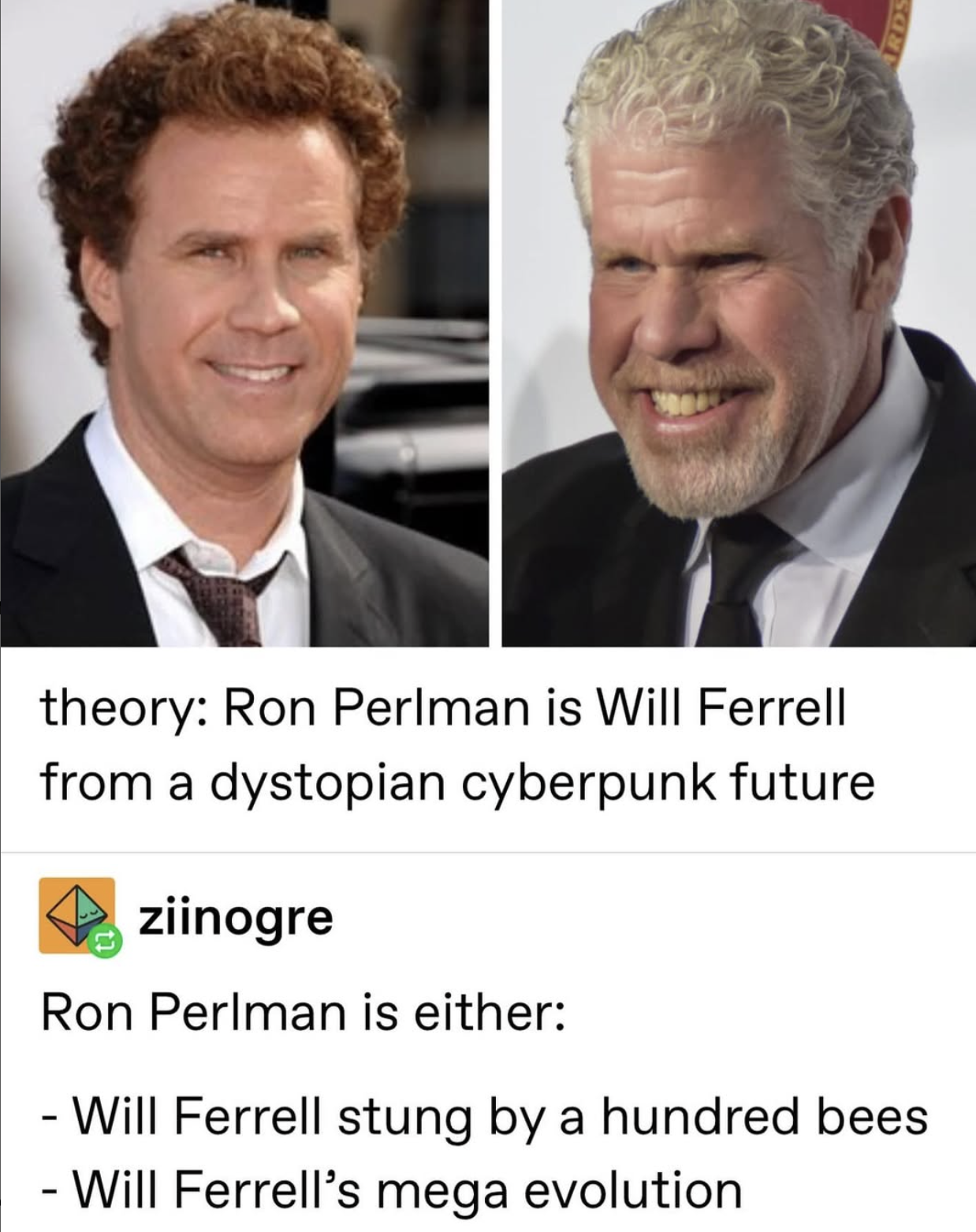Viewport: 976px width, 1232px height.
Task: Click the green reblog badge on avatar
Action: coord(106,942)
